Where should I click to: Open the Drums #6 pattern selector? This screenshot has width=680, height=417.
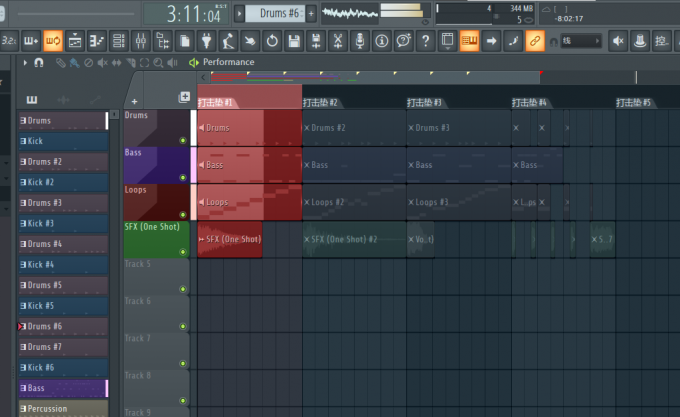coord(275,13)
